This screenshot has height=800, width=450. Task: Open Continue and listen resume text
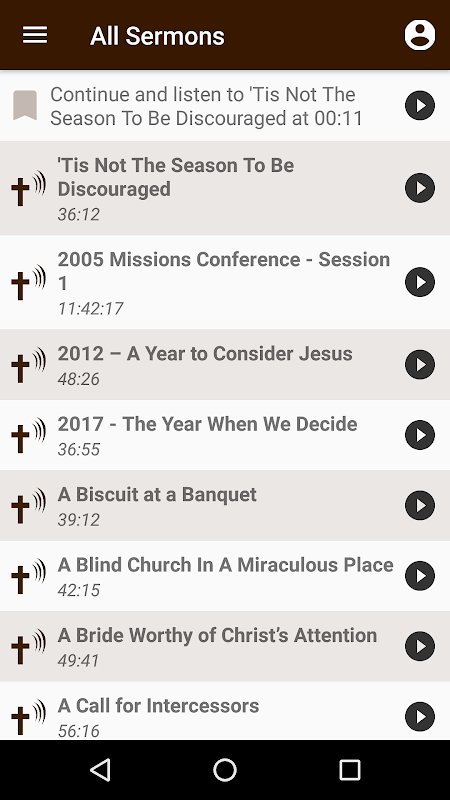207,106
